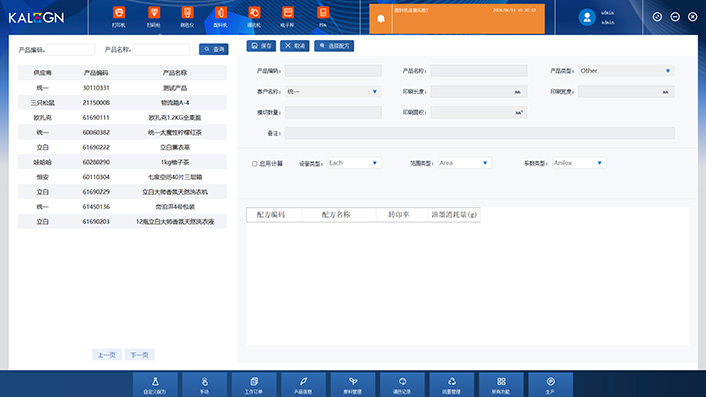The height and width of the screenshot is (397, 706).
Task: Click the 选择配方 select formula button
Action: point(334,46)
